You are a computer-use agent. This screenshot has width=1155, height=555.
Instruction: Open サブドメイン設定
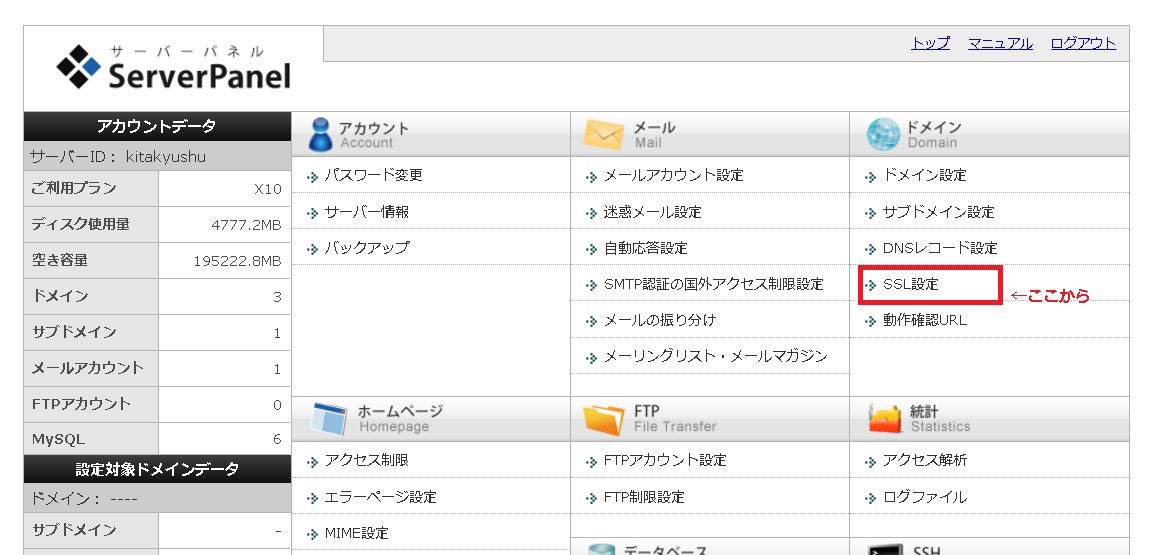(938, 212)
